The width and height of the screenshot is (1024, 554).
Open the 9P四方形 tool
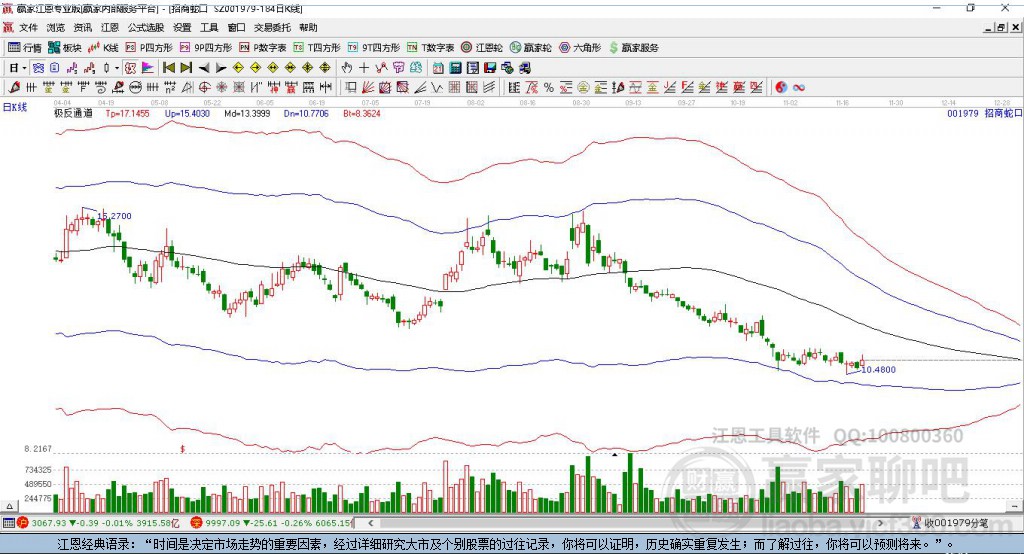click(x=206, y=48)
